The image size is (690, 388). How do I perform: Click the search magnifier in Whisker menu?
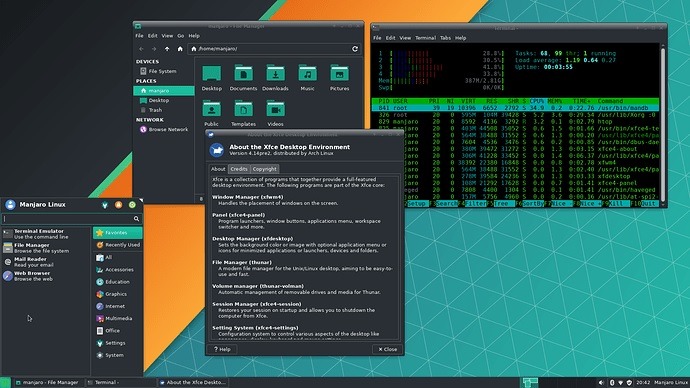pyautogui.click(x=136, y=219)
